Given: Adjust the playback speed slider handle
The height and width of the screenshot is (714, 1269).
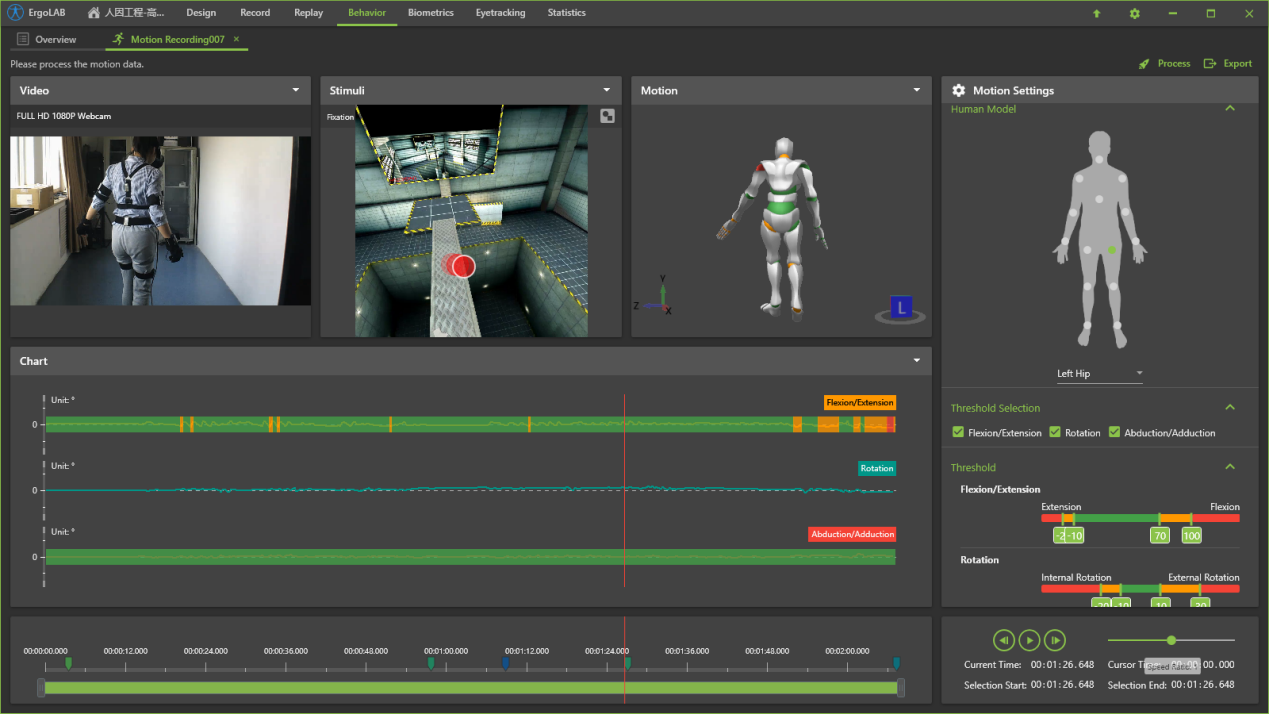Looking at the screenshot, I should tap(1171, 640).
